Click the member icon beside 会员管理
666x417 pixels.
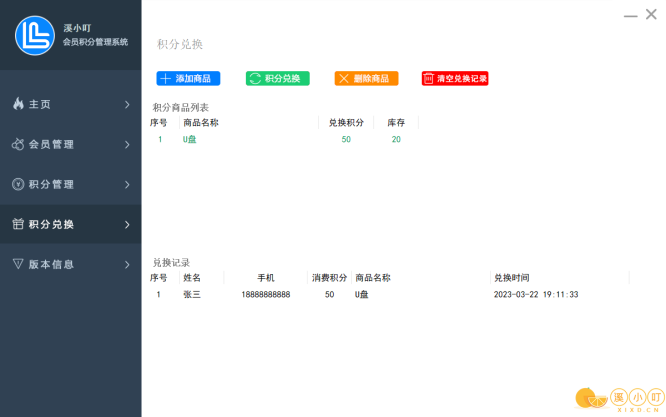tap(18, 144)
